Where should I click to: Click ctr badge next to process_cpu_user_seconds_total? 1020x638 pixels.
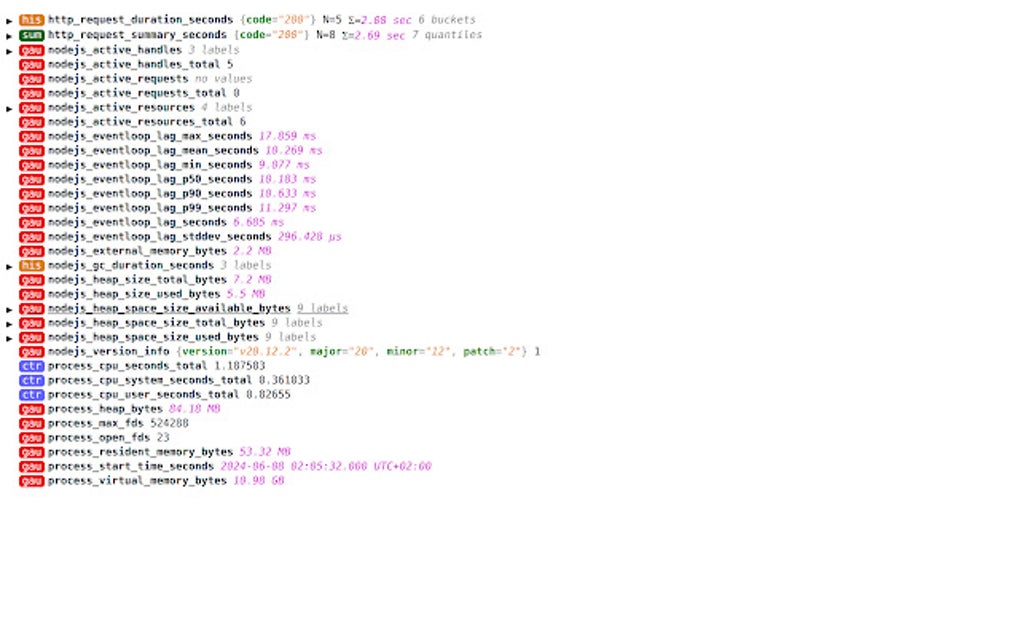pos(31,395)
